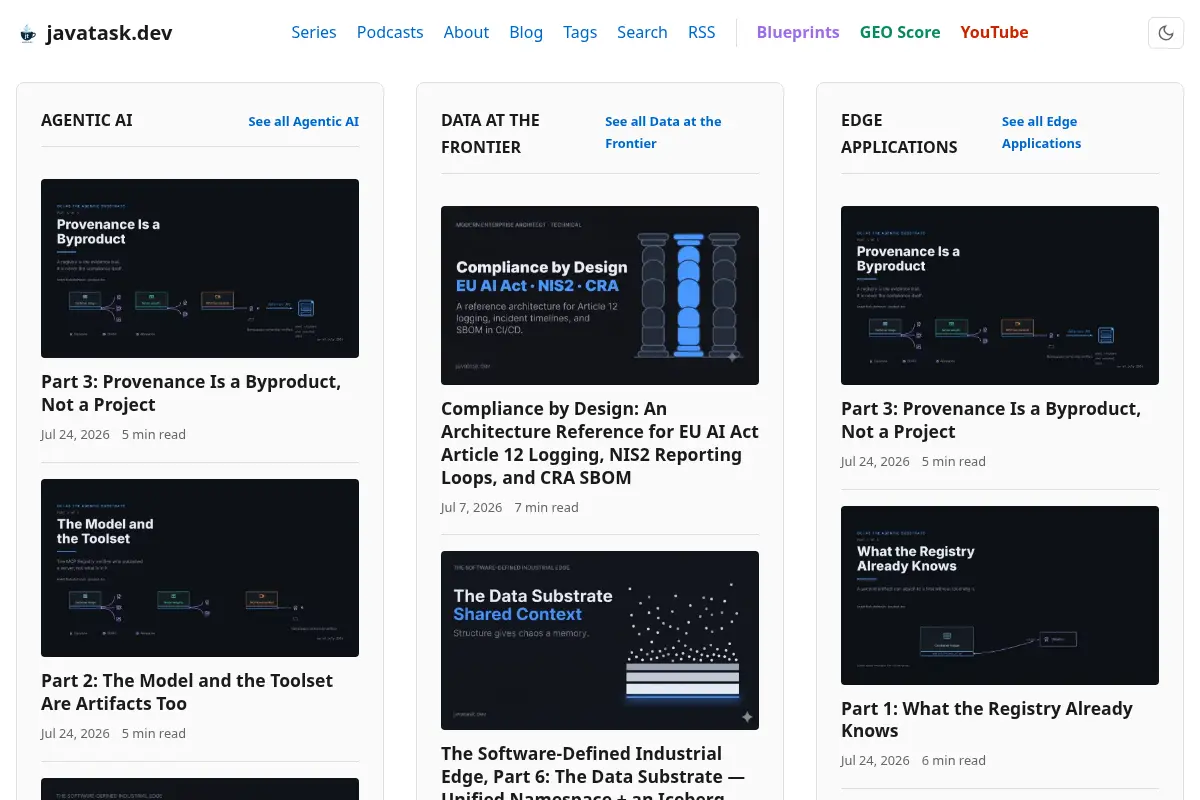Open the Search page
The height and width of the screenshot is (800, 1200).
[642, 32]
